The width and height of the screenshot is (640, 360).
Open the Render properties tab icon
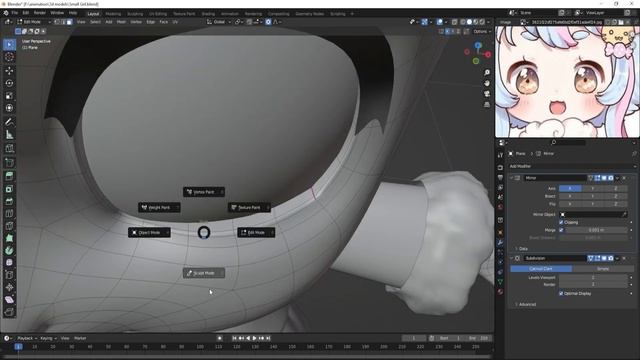(500, 167)
